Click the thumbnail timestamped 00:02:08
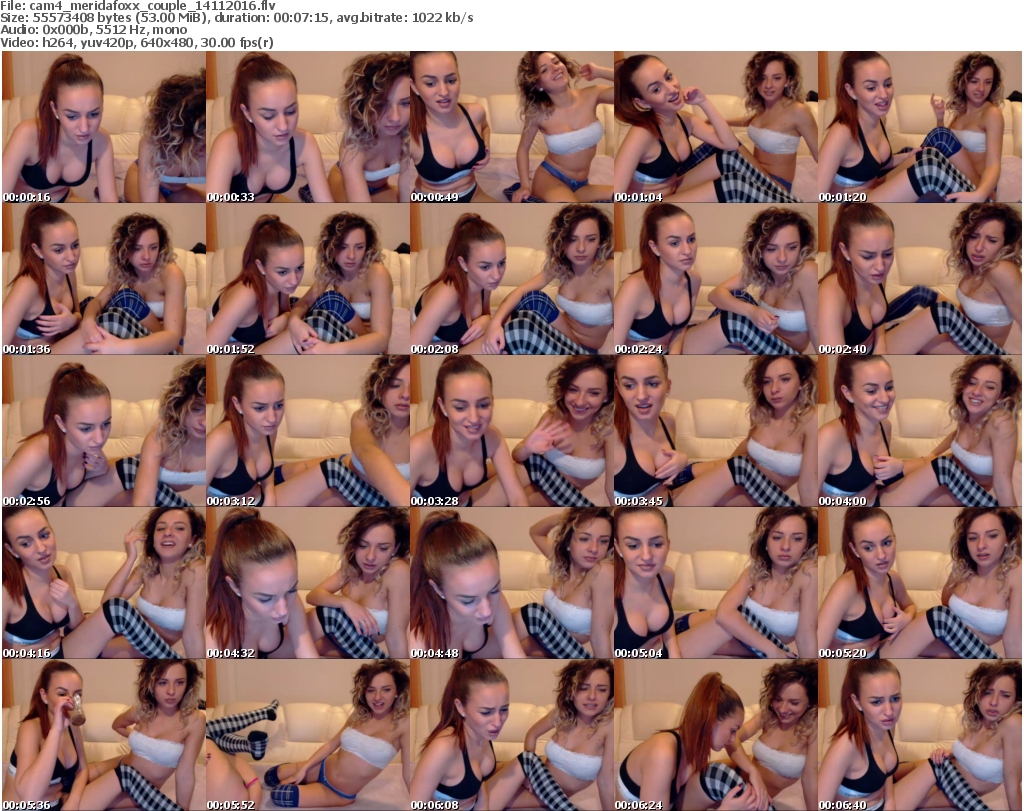1024x811 pixels. click(511, 280)
